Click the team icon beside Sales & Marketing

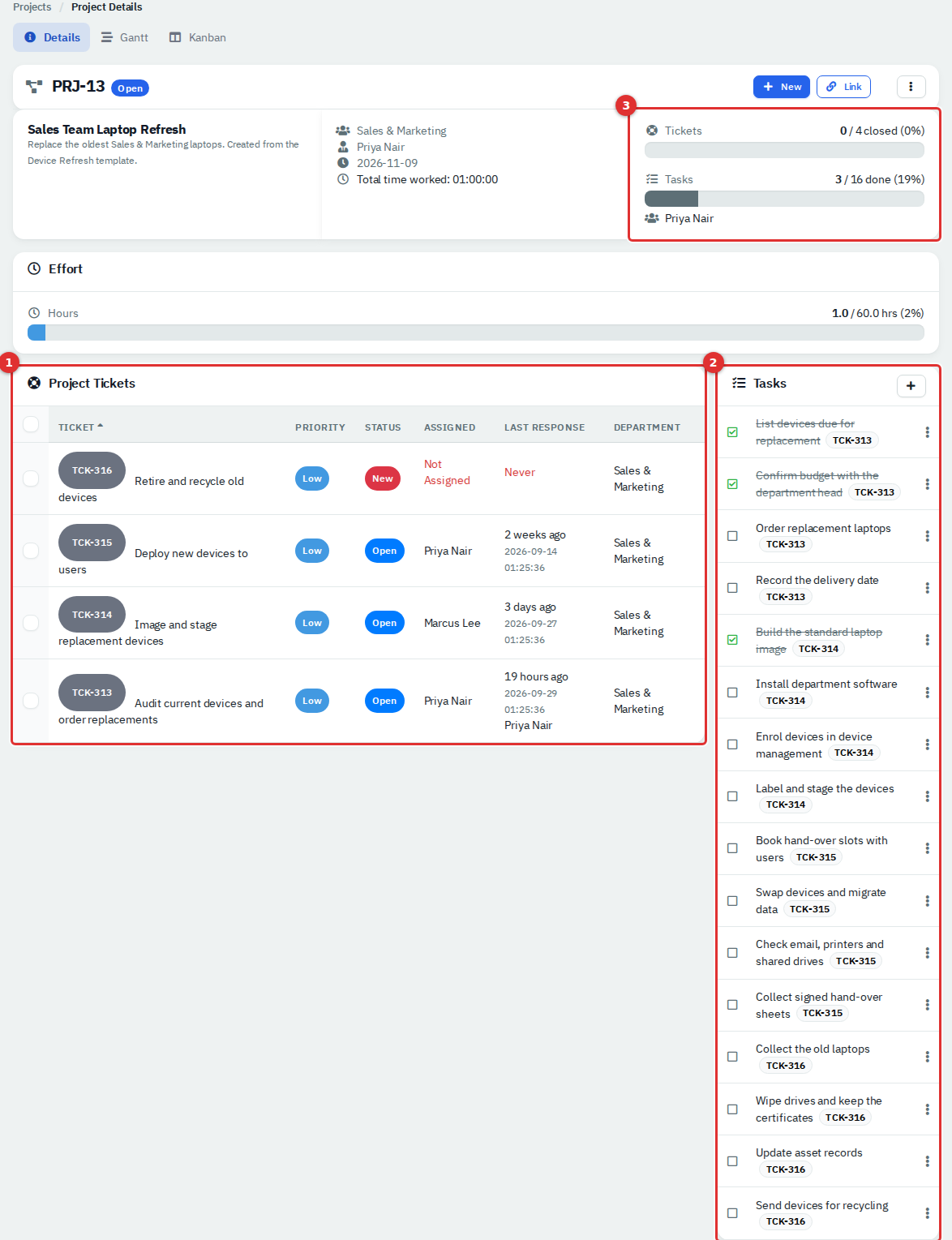point(343,131)
